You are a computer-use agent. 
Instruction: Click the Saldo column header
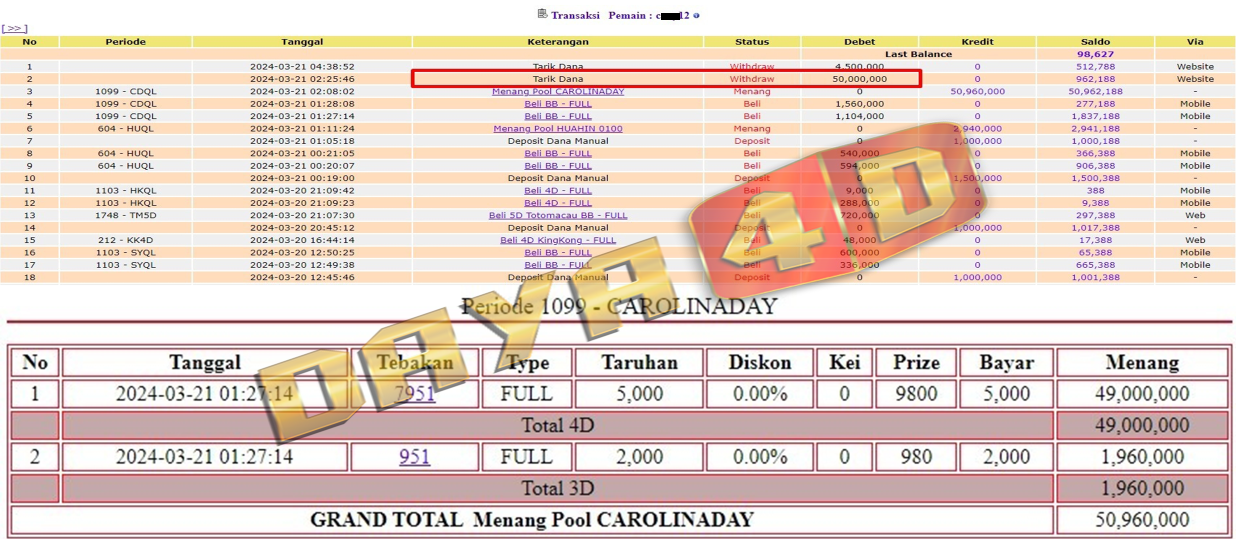(1094, 42)
